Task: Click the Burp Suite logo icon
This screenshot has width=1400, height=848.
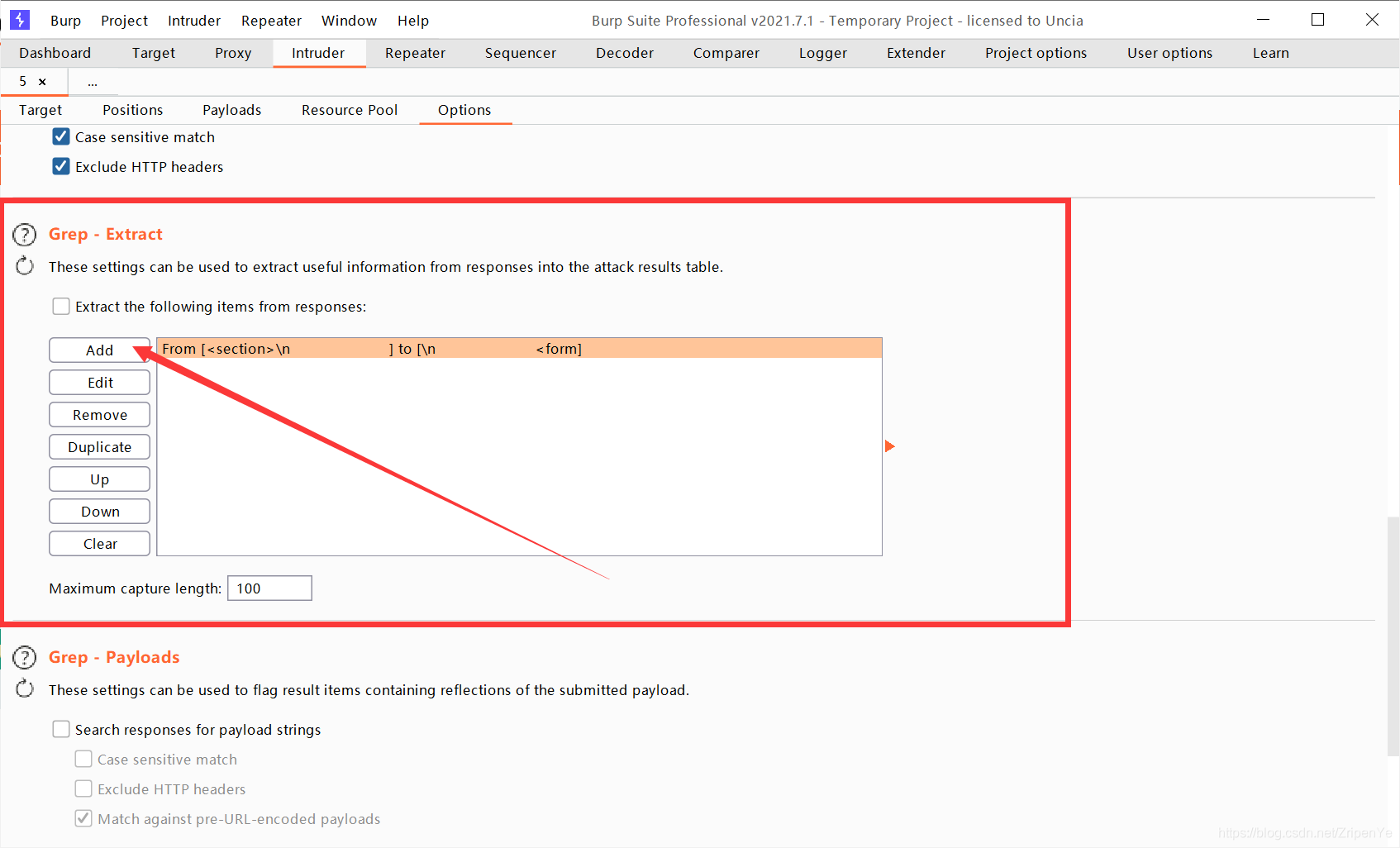Action: point(20,20)
